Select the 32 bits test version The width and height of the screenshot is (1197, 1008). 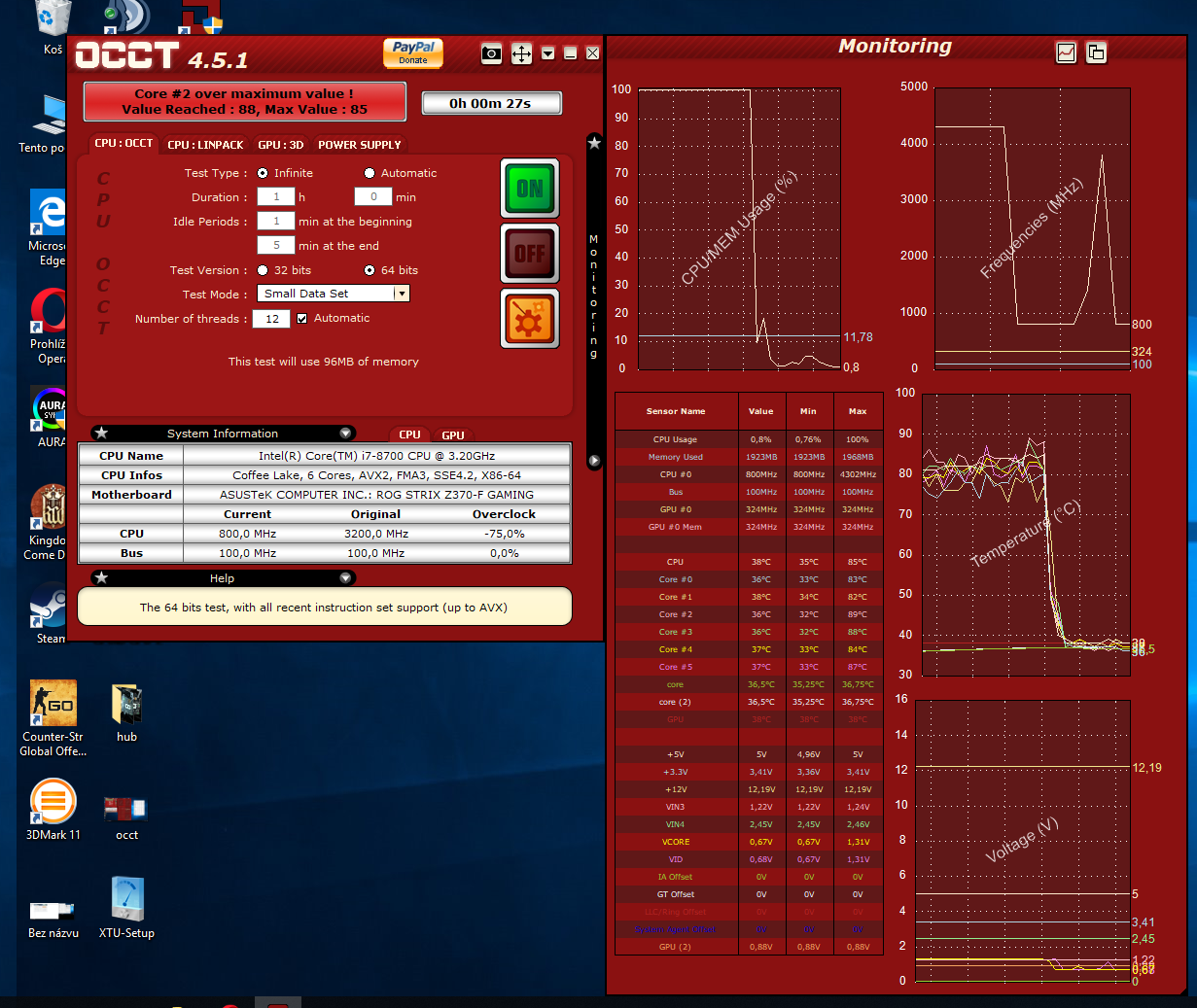[x=263, y=270]
